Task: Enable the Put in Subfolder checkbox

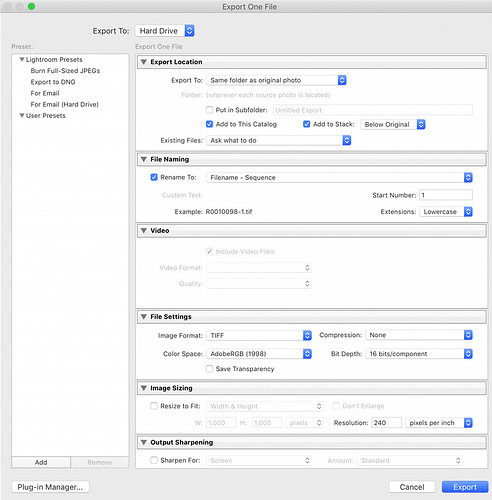Action: pos(209,110)
